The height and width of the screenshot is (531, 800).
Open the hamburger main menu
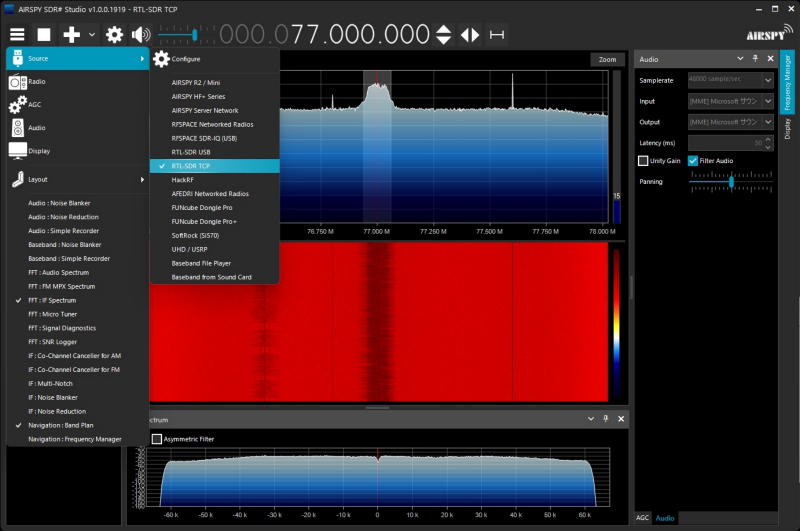coord(17,35)
